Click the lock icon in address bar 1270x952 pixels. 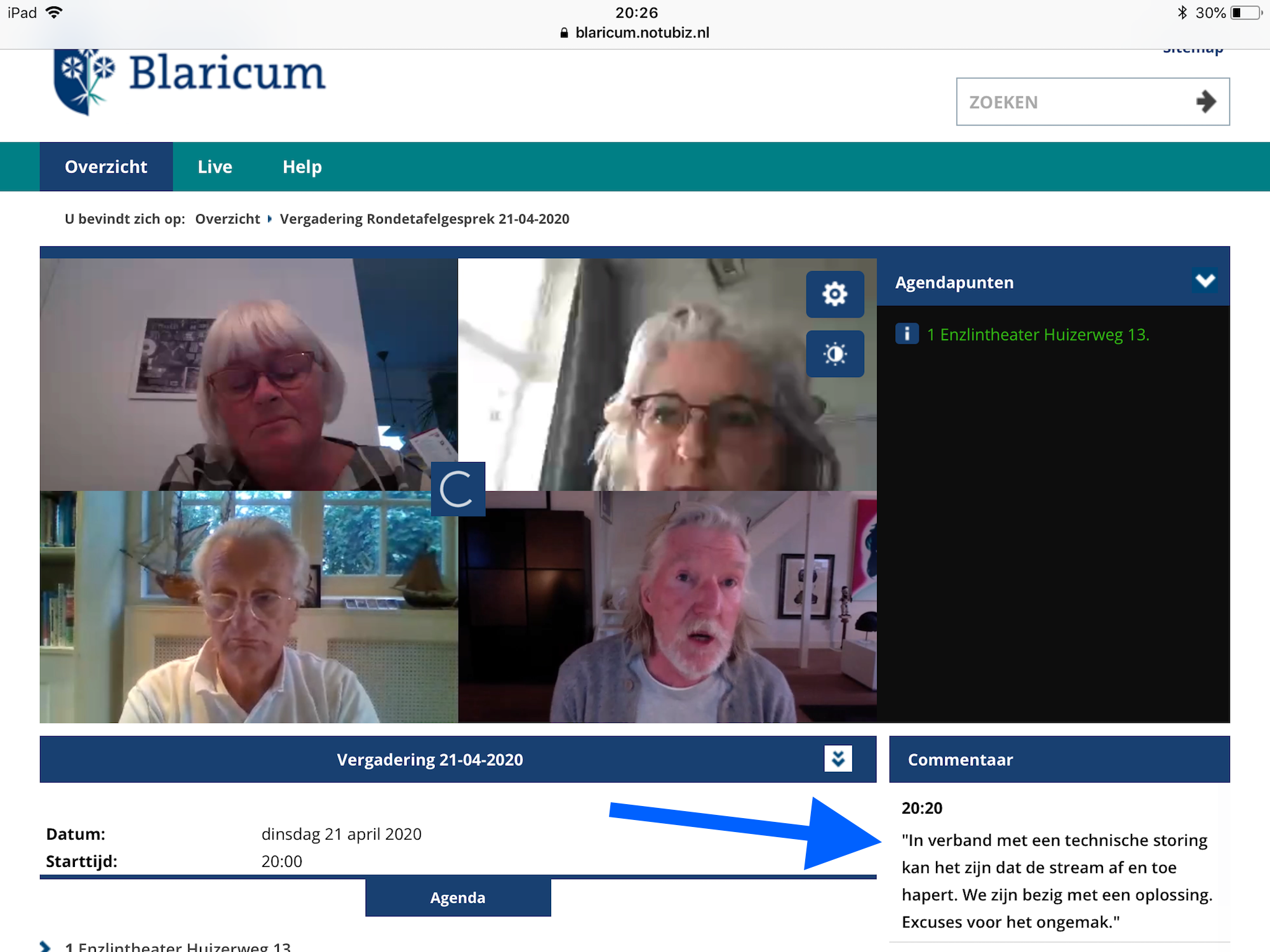point(564,33)
